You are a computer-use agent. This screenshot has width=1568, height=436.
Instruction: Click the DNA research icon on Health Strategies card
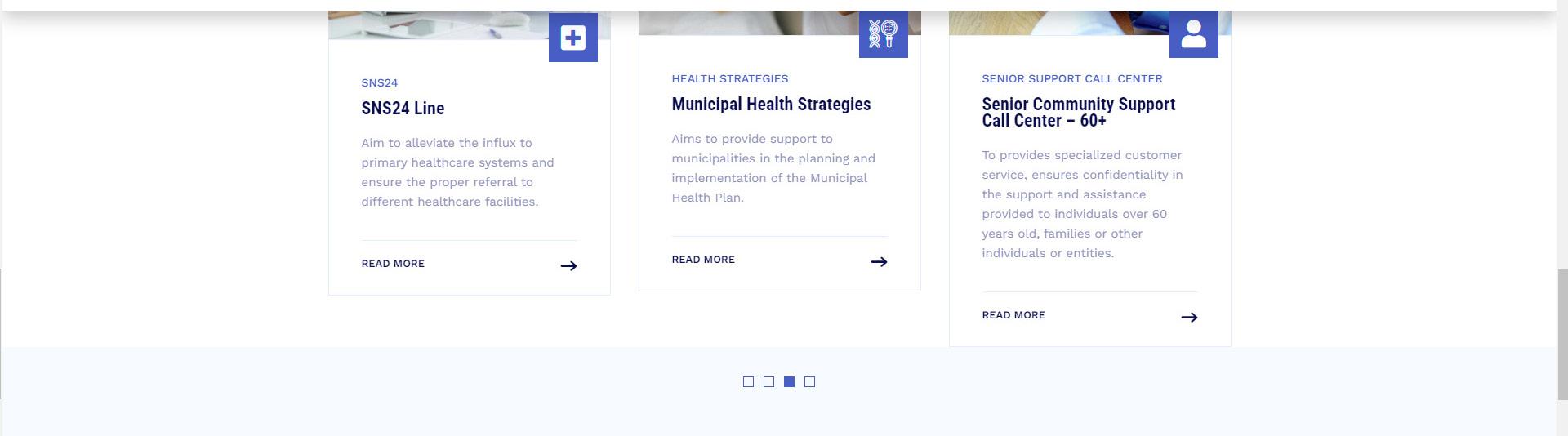pos(884,34)
